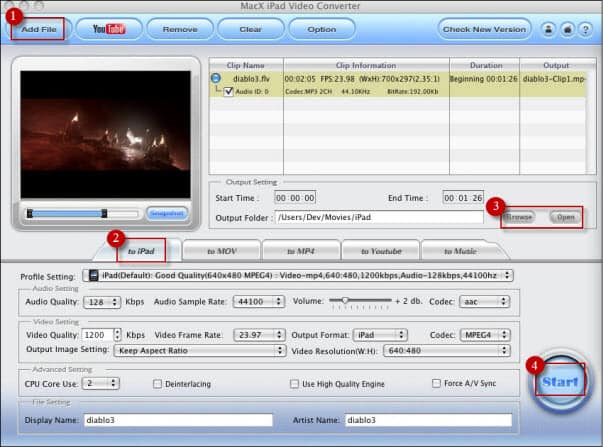Viewport: 603px width, 447px height.
Task: Click the Duration column header
Action: pyautogui.click(x=486, y=65)
